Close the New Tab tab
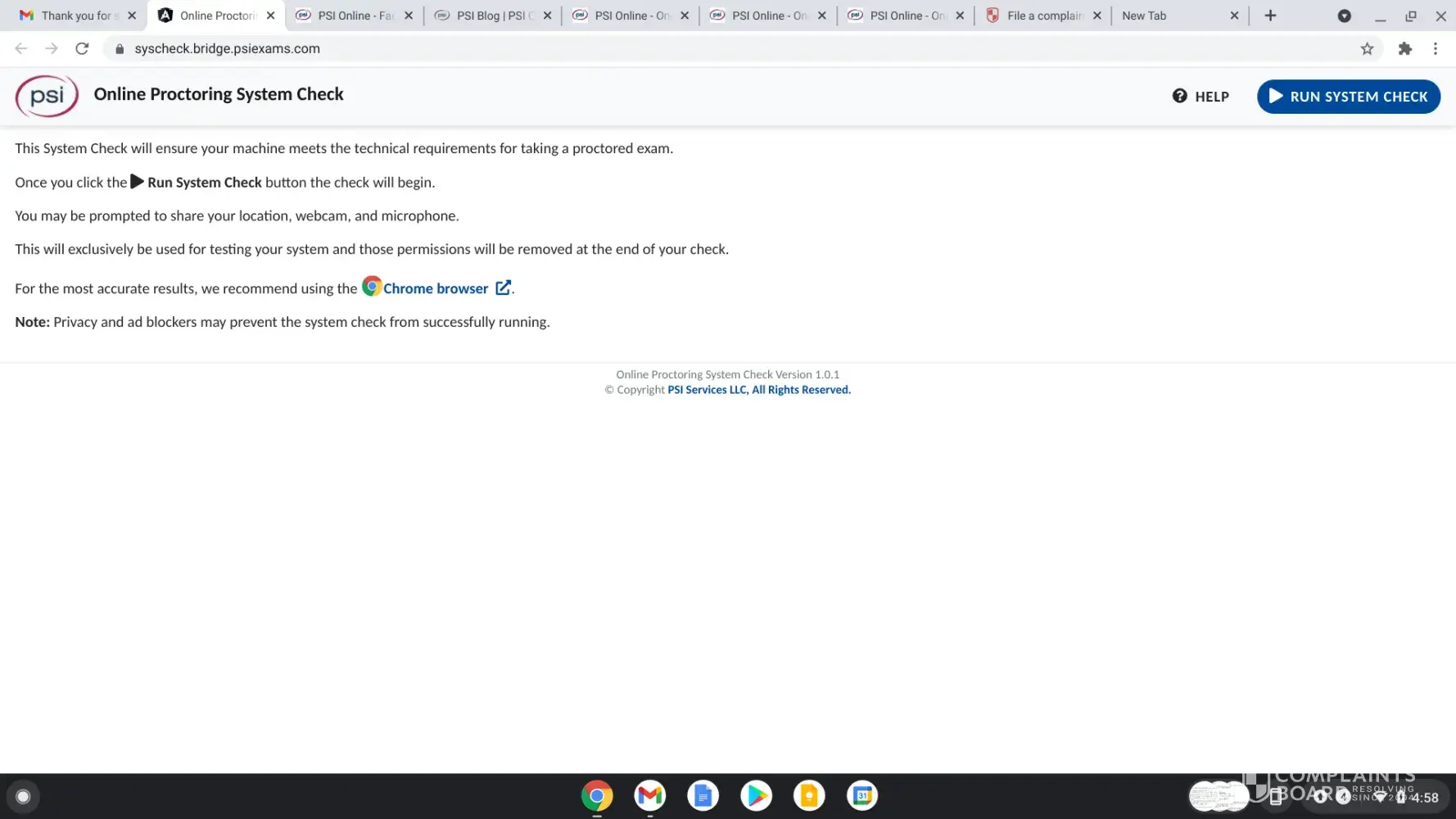This screenshot has width=1456, height=819. tap(1235, 16)
